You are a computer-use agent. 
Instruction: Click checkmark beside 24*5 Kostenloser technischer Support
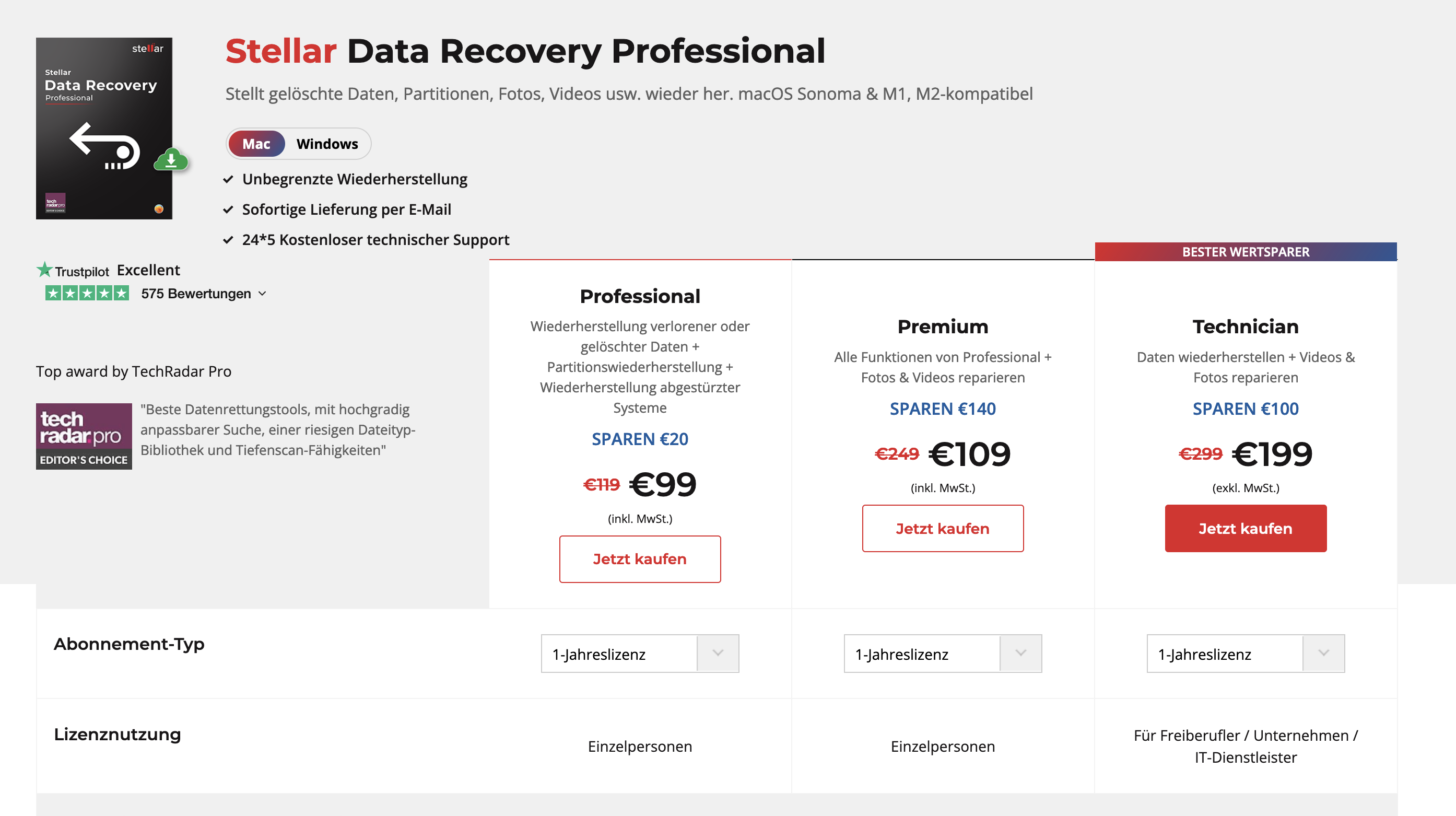pyautogui.click(x=228, y=240)
